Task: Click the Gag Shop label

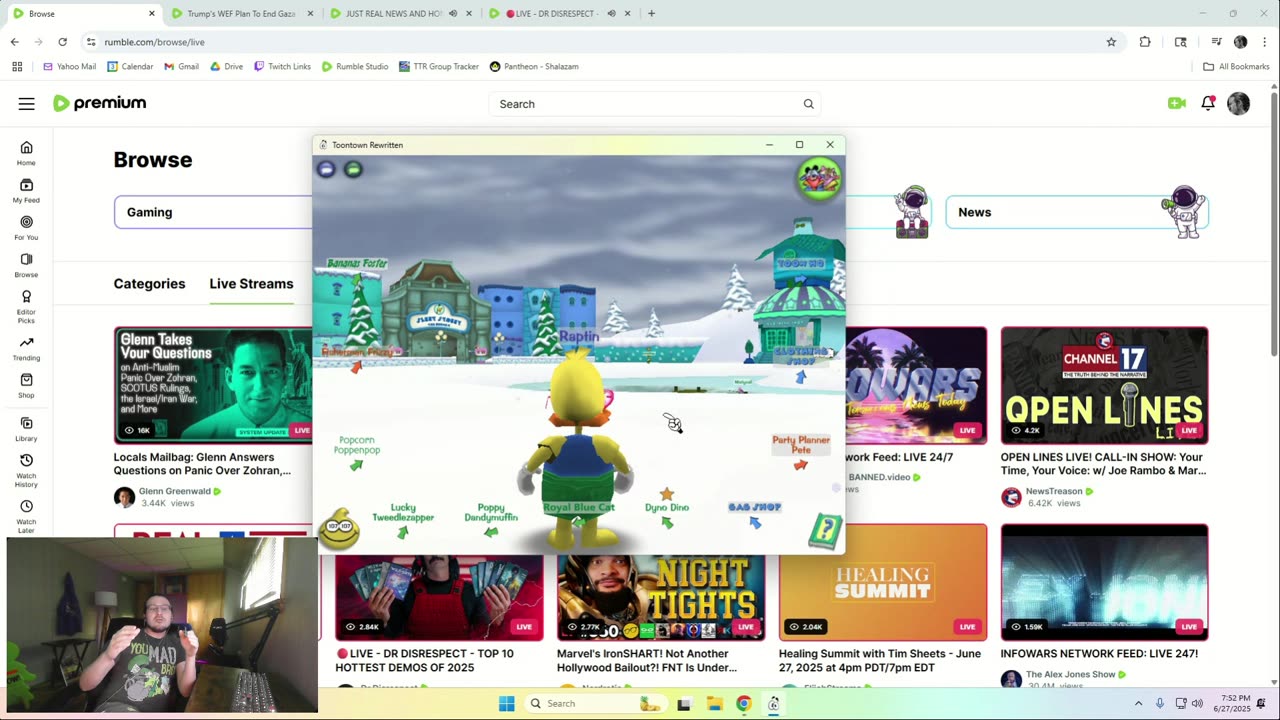Action: point(755,507)
